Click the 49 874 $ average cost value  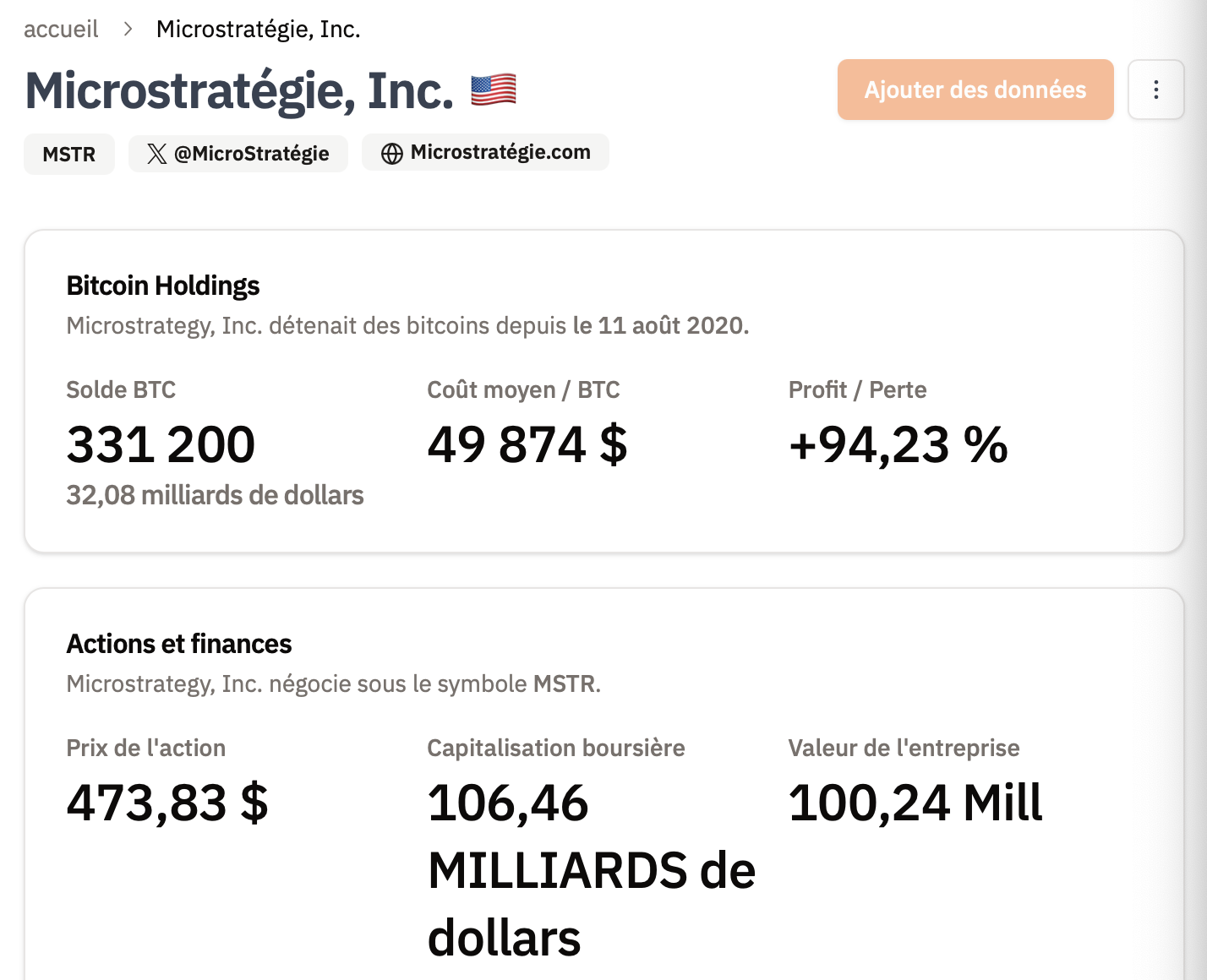pos(527,444)
